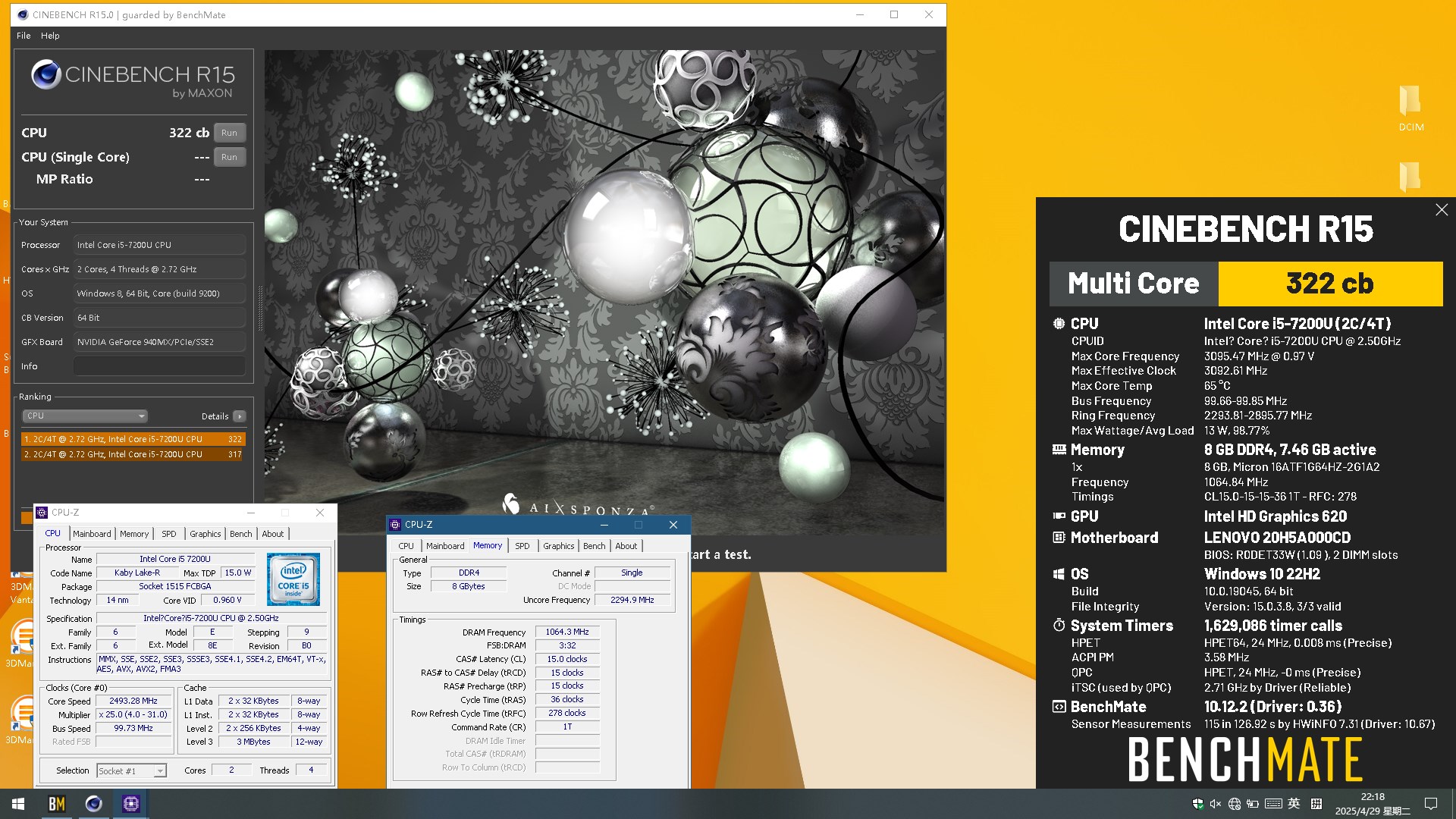Open SPD tab in left CPU-Z window
This screenshot has height=819, width=1456.
[169, 534]
